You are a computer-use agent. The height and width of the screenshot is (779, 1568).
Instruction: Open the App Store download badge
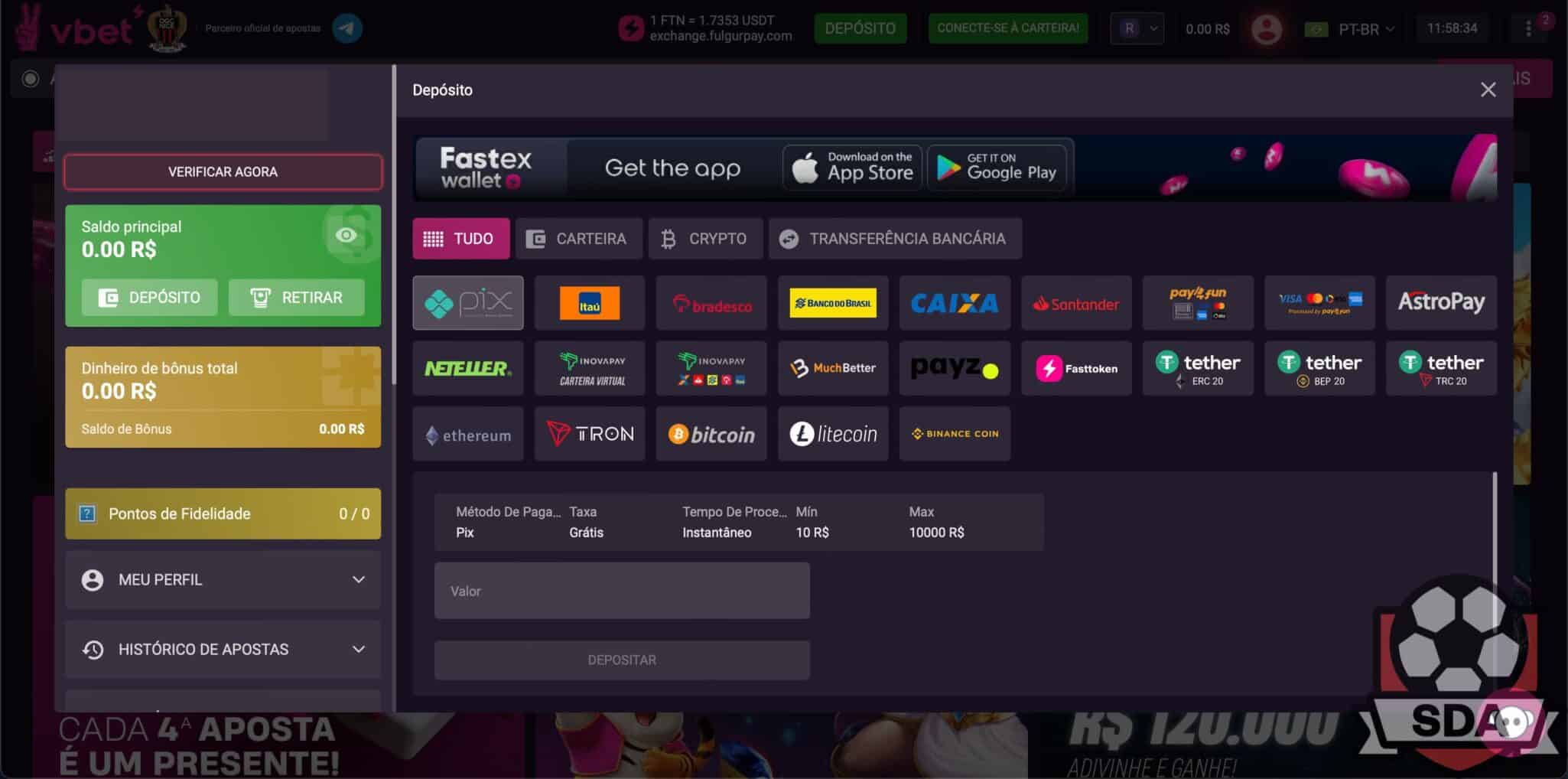(853, 168)
